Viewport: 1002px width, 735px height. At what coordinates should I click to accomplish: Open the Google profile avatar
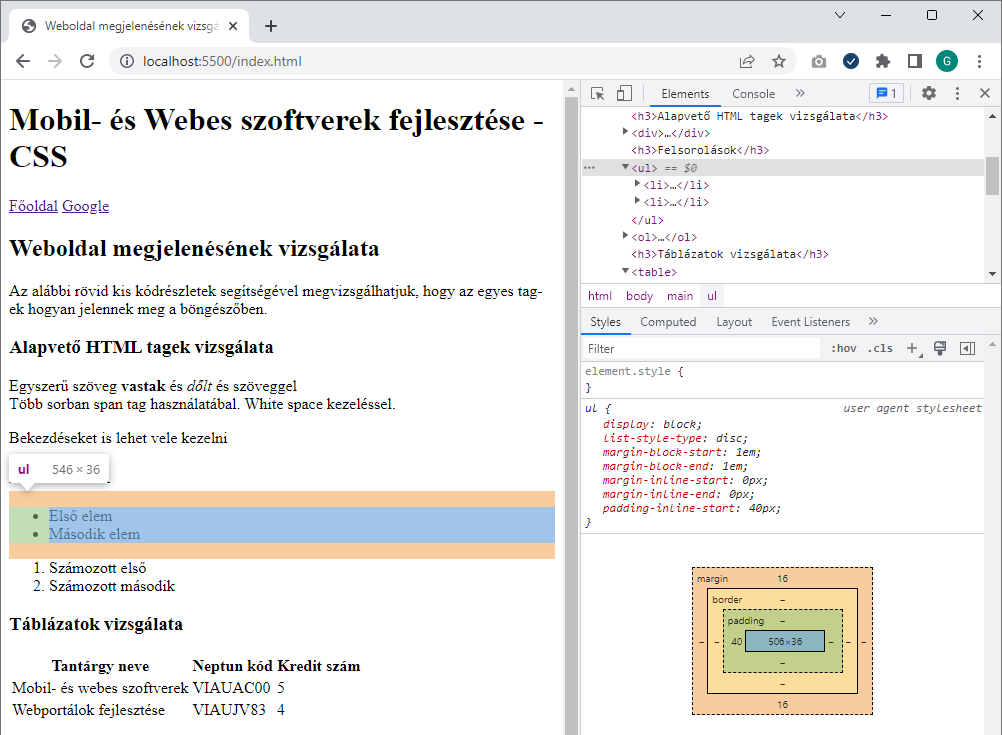pyautogui.click(x=947, y=61)
